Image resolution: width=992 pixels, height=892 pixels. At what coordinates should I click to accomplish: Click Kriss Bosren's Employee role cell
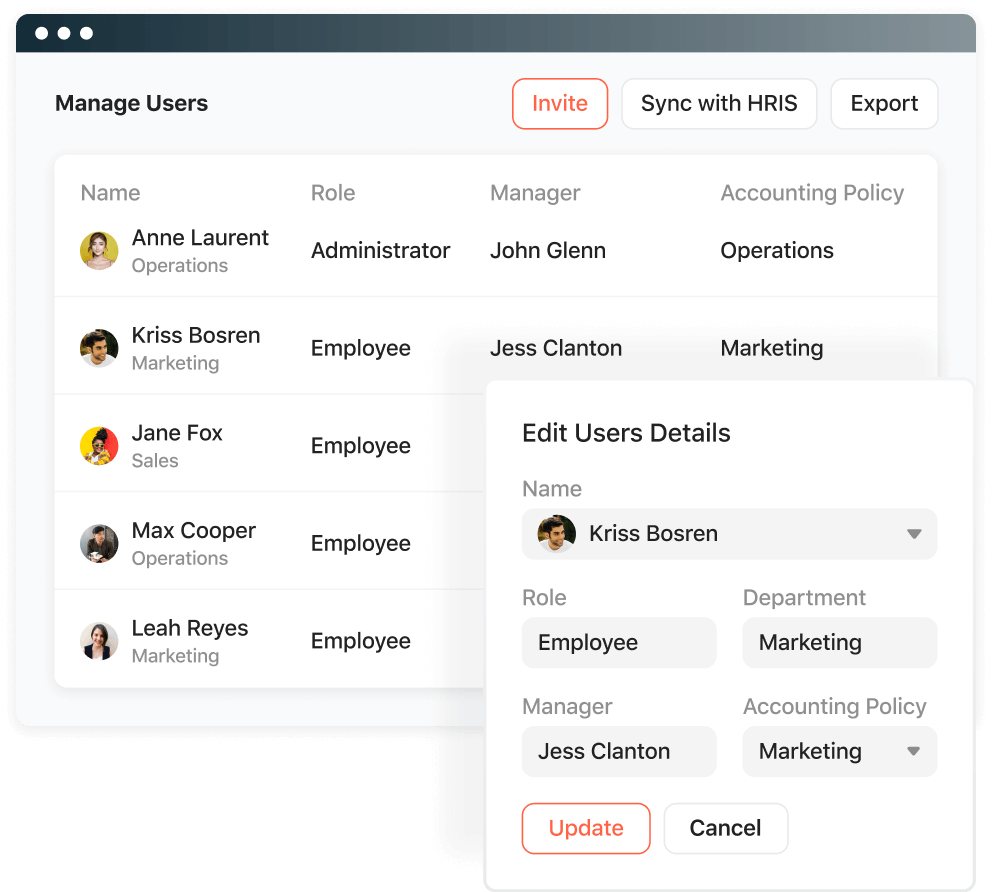tap(361, 349)
